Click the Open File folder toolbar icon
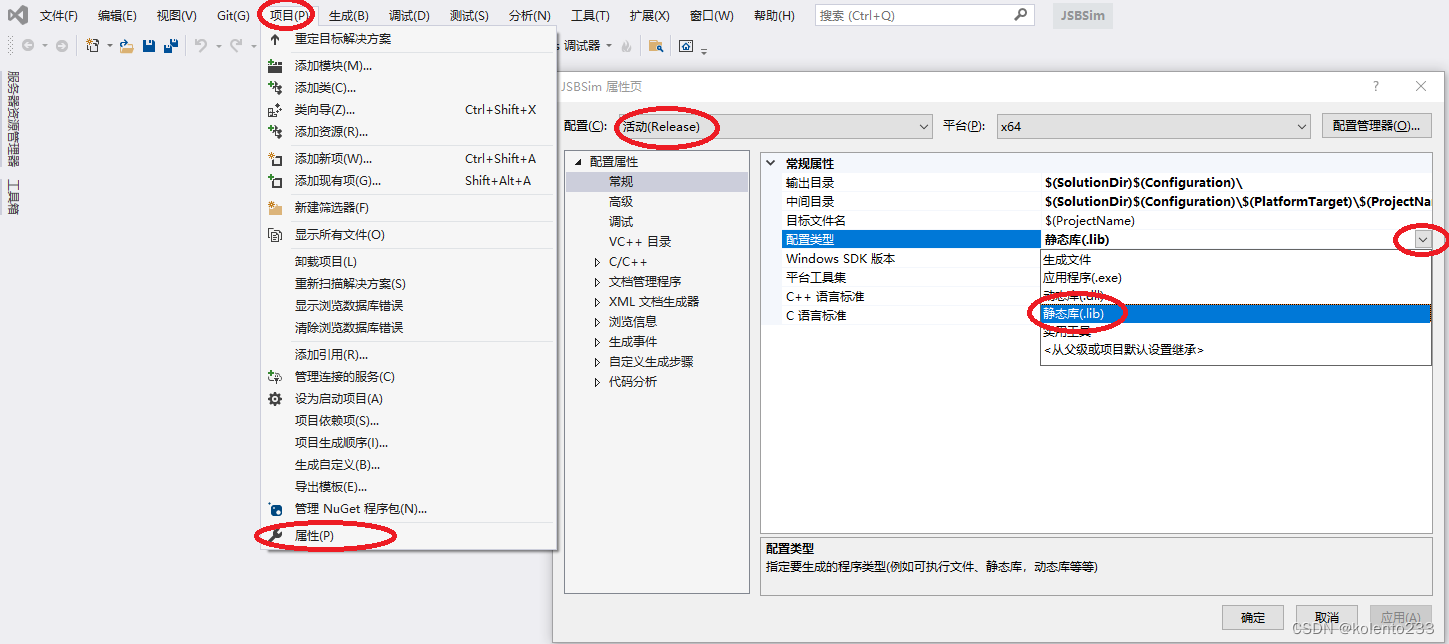This screenshot has width=1449, height=644. click(x=129, y=45)
